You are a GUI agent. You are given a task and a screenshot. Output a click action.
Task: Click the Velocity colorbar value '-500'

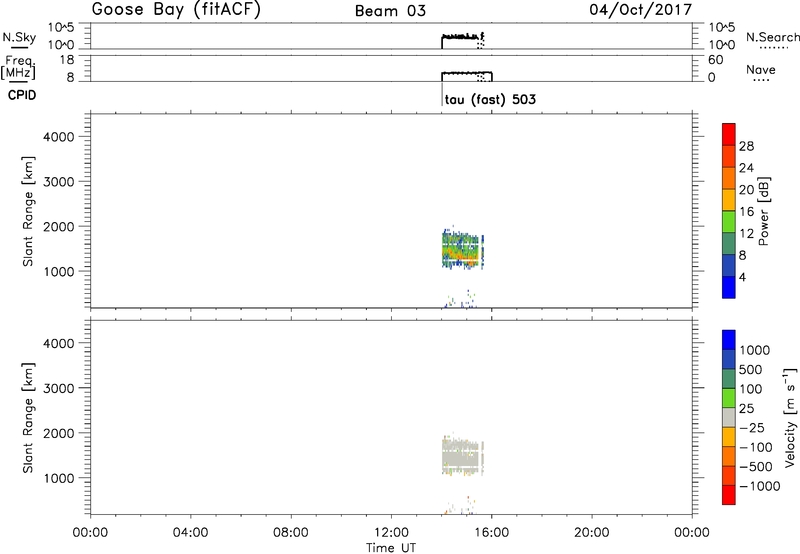click(756, 467)
